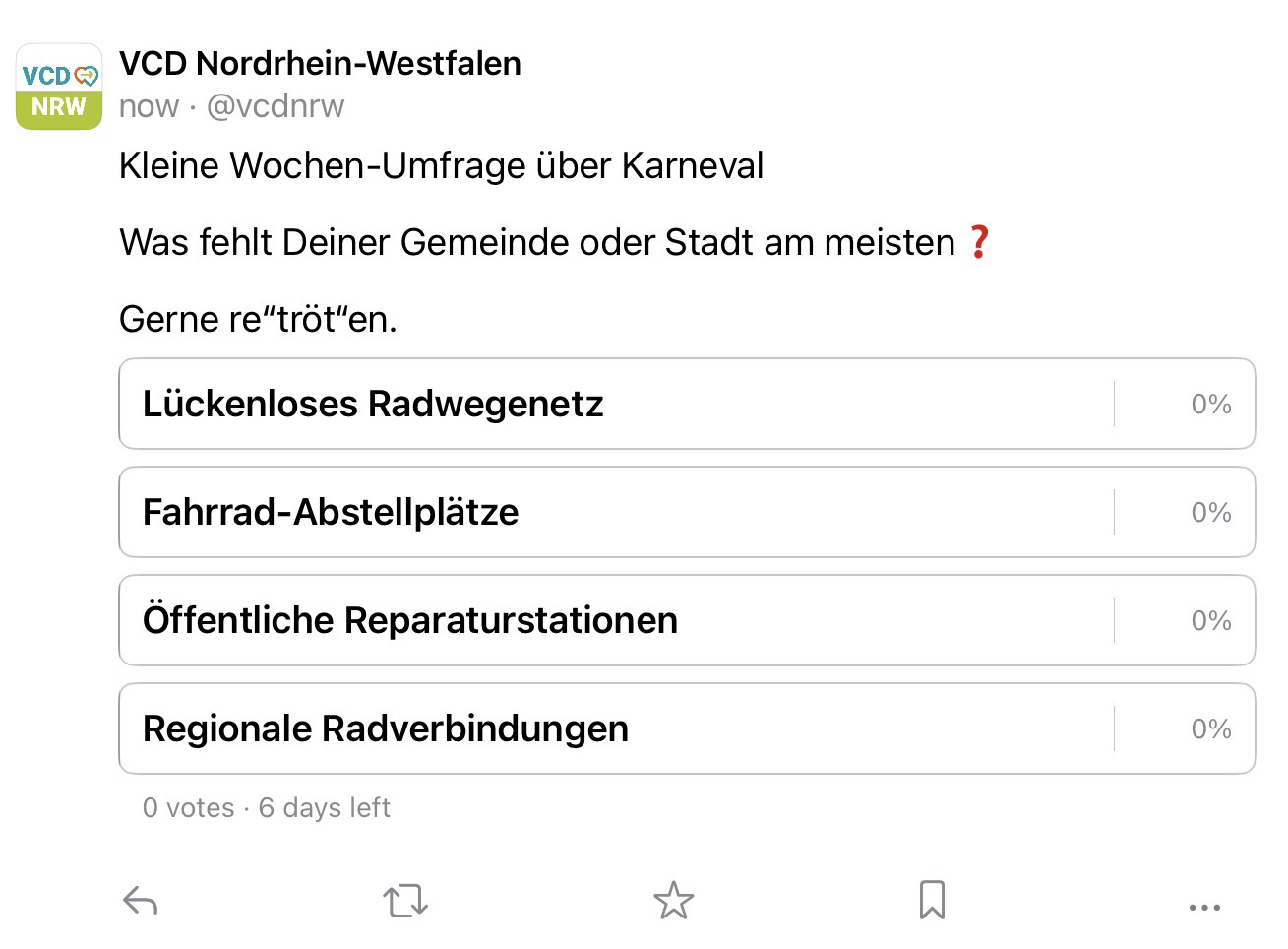Click the @vcdnrw handle

point(276,106)
